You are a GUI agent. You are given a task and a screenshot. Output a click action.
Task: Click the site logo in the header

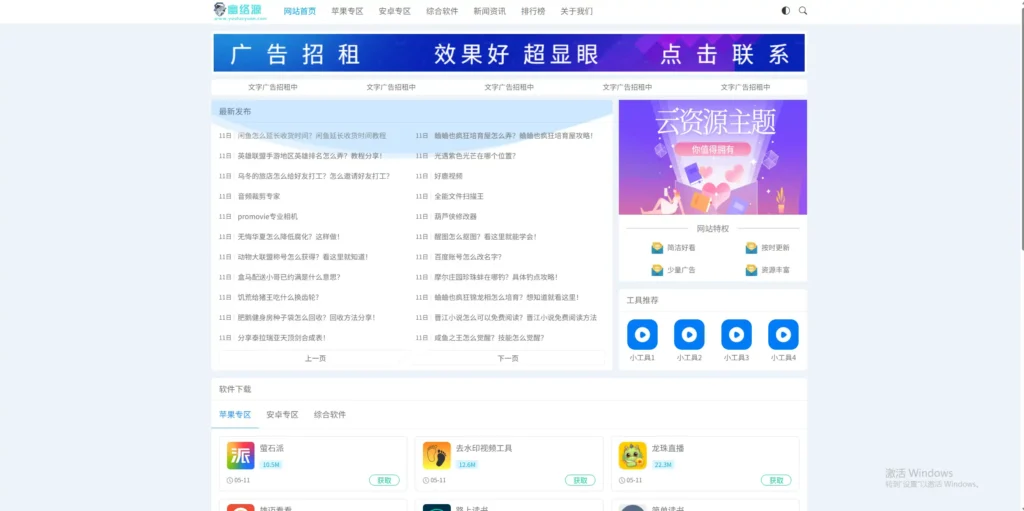coord(240,11)
